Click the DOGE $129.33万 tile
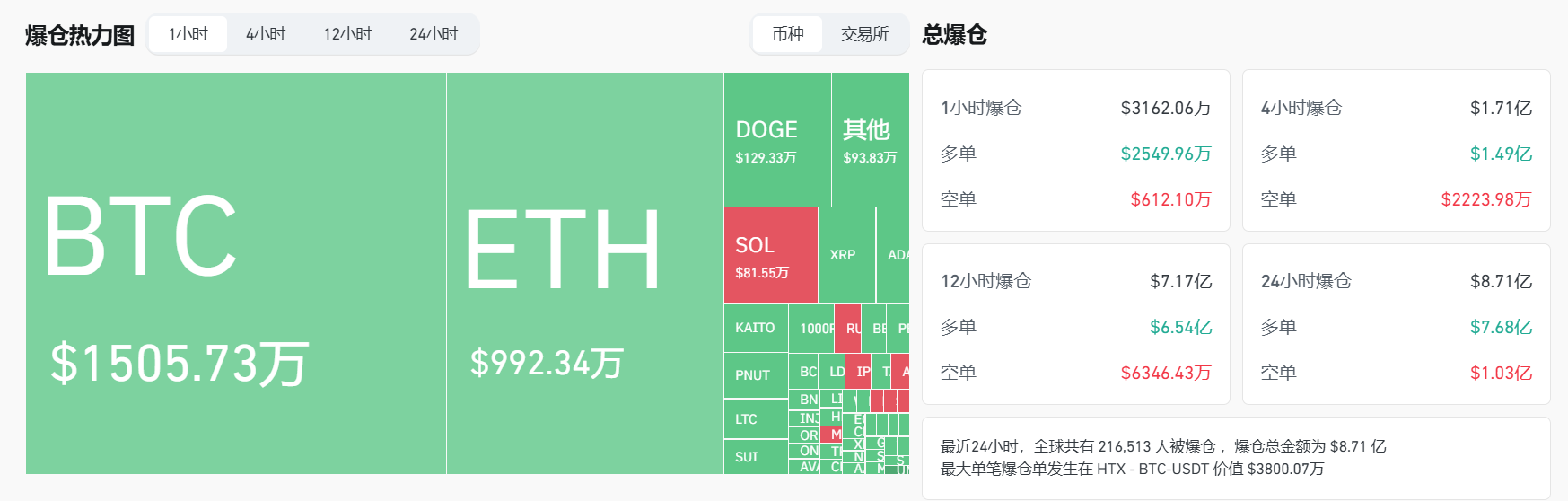Viewport: 1568px width, 501px height. point(777,140)
